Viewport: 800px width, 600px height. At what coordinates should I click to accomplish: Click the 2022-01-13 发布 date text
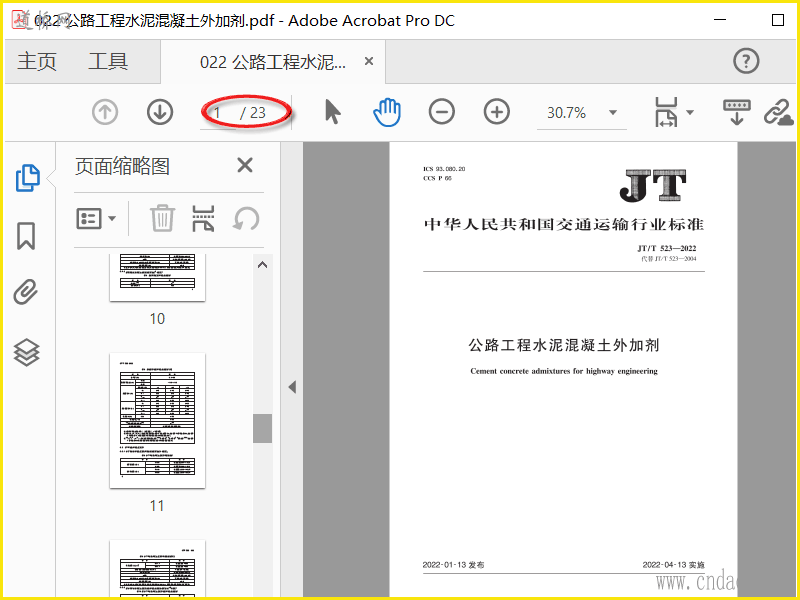(x=453, y=565)
